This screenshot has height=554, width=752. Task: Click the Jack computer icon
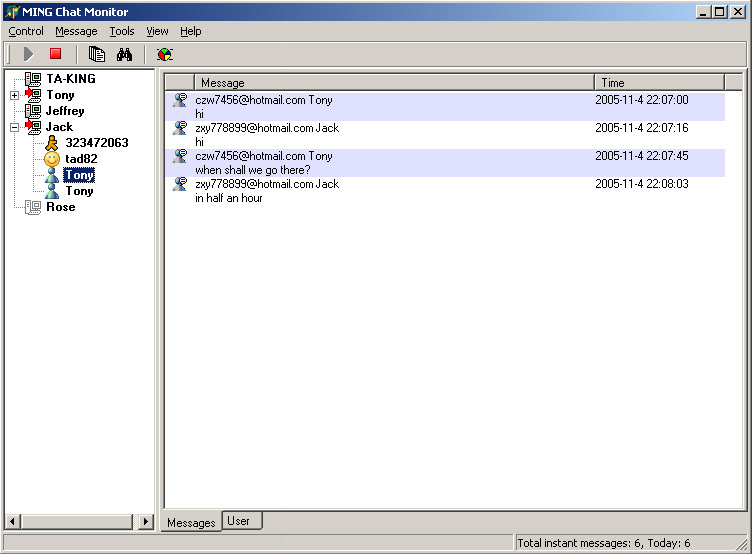[33, 127]
